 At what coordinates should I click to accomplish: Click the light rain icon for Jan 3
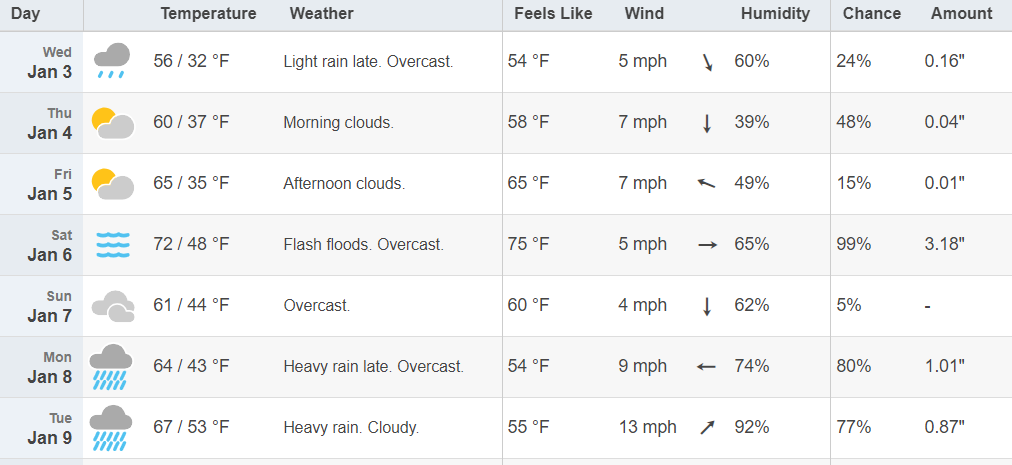click(112, 61)
